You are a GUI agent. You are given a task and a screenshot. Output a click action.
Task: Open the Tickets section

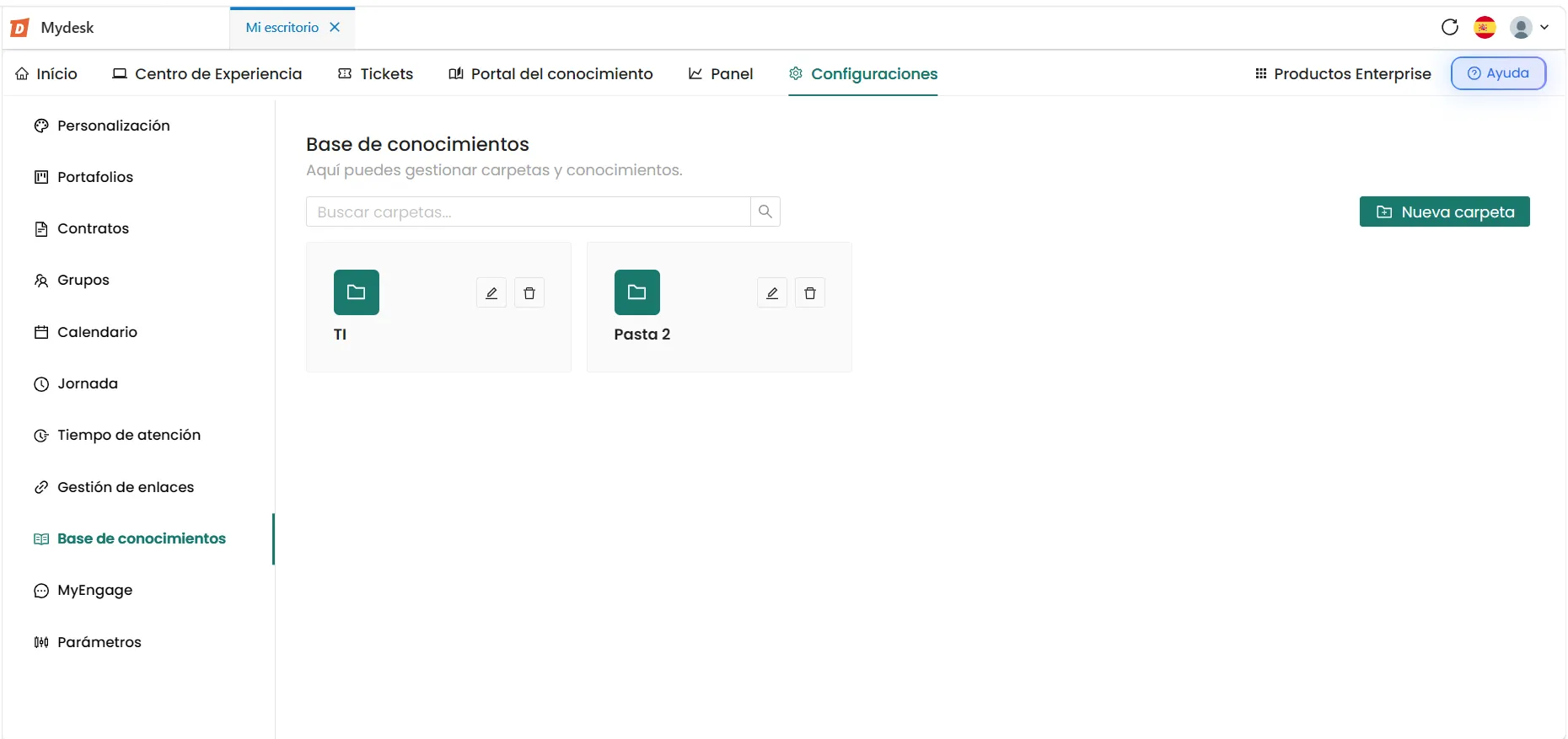coord(375,73)
